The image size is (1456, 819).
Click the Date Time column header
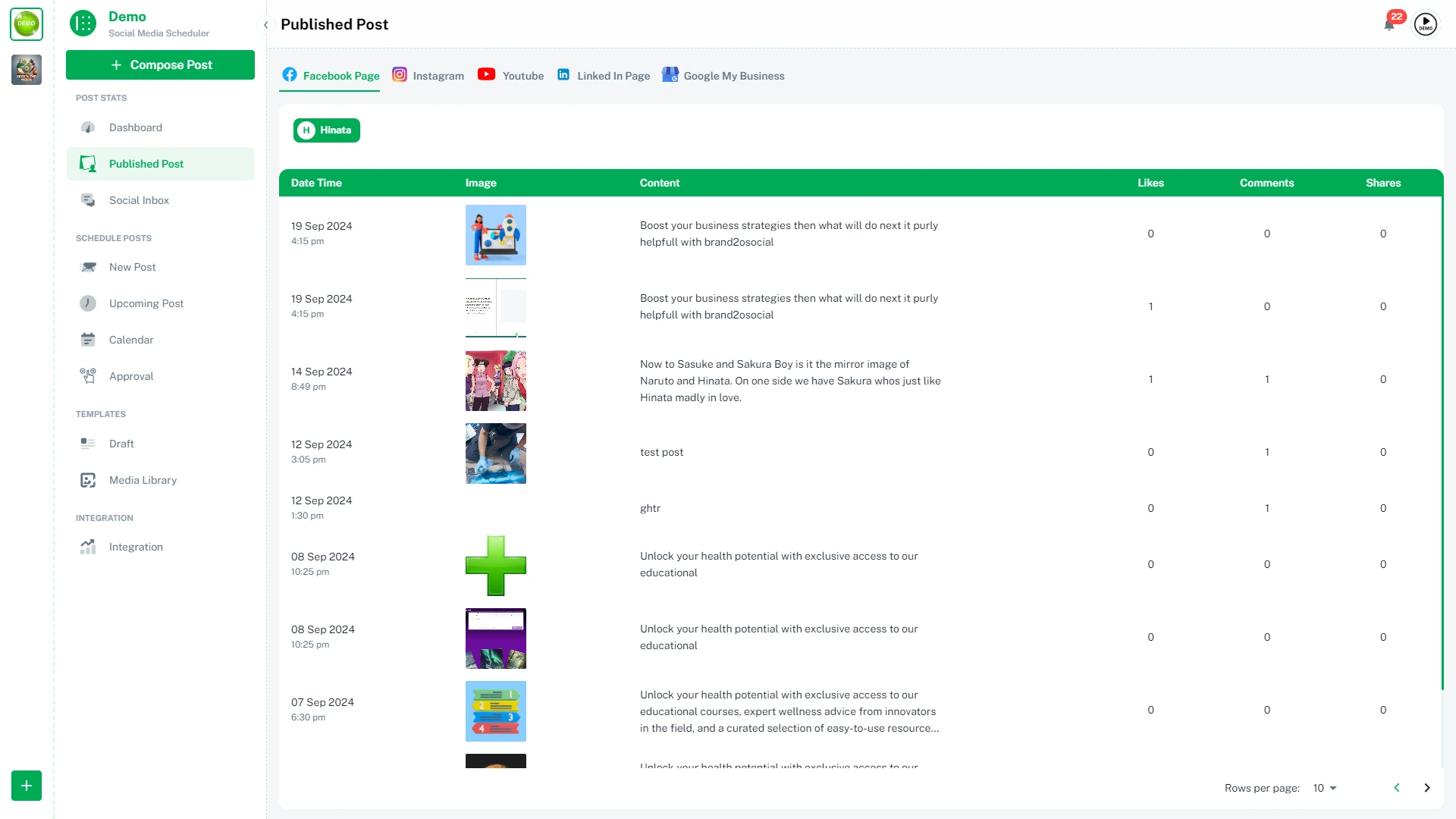[x=316, y=183]
